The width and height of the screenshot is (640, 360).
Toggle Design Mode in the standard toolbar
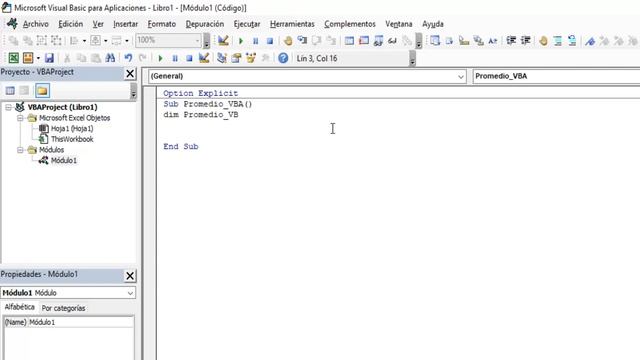tap(204, 58)
